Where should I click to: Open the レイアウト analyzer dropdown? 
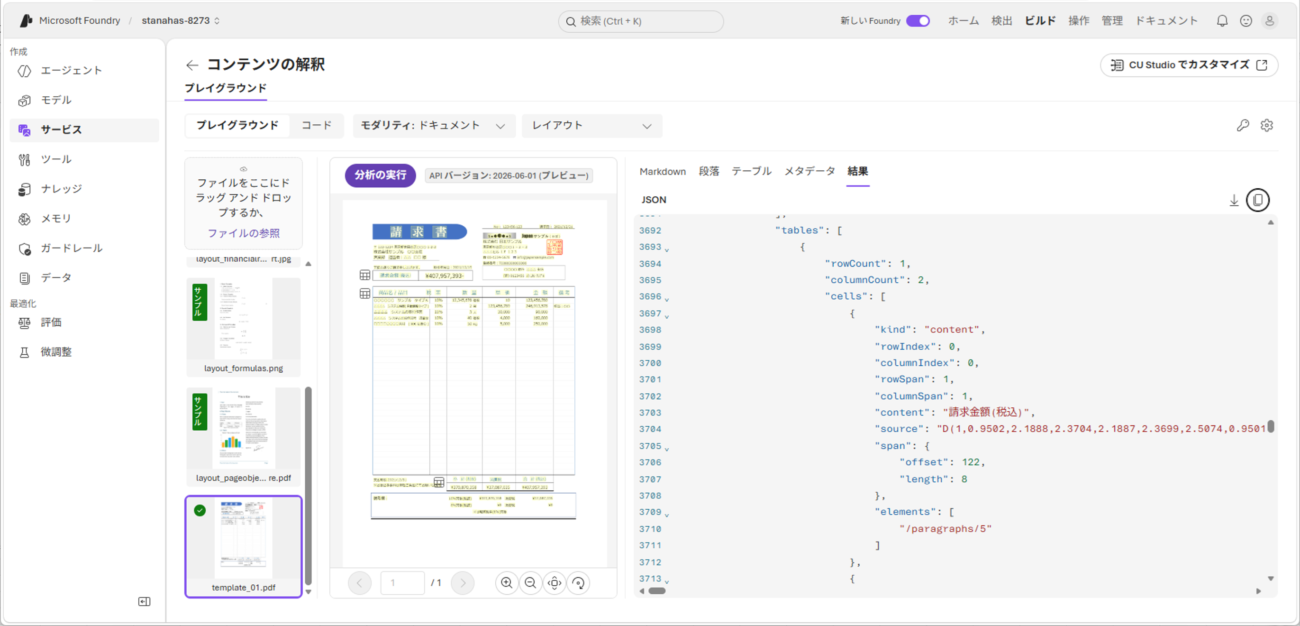point(592,126)
